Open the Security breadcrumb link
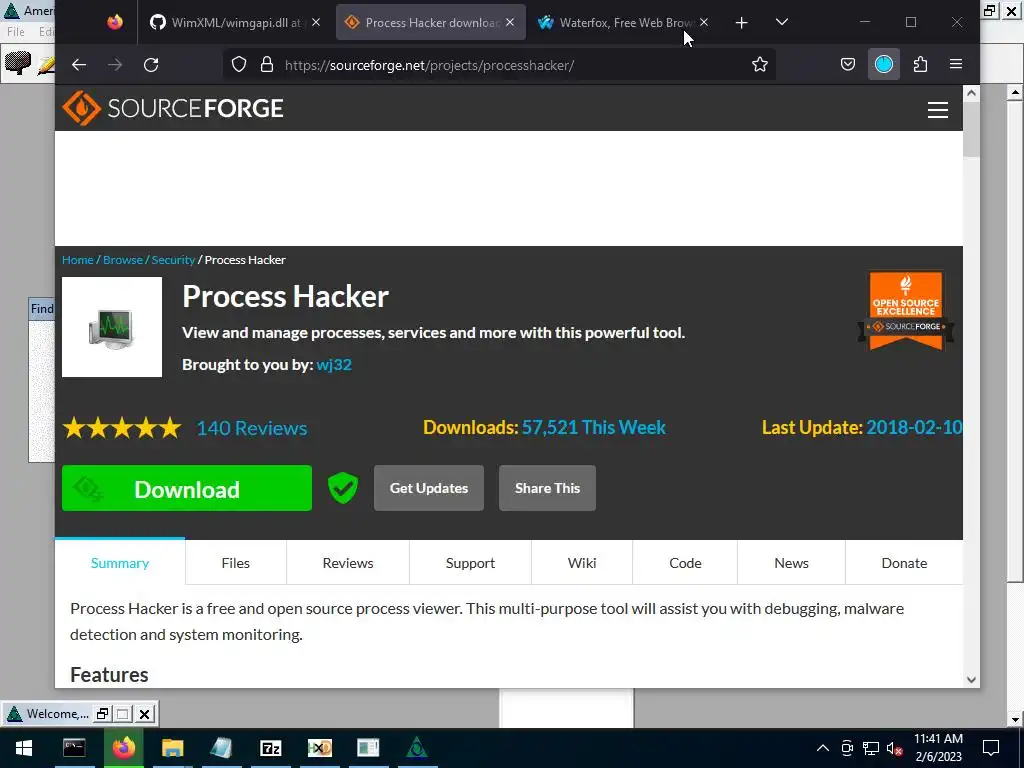Image resolution: width=1024 pixels, height=768 pixels. click(x=173, y=260)
